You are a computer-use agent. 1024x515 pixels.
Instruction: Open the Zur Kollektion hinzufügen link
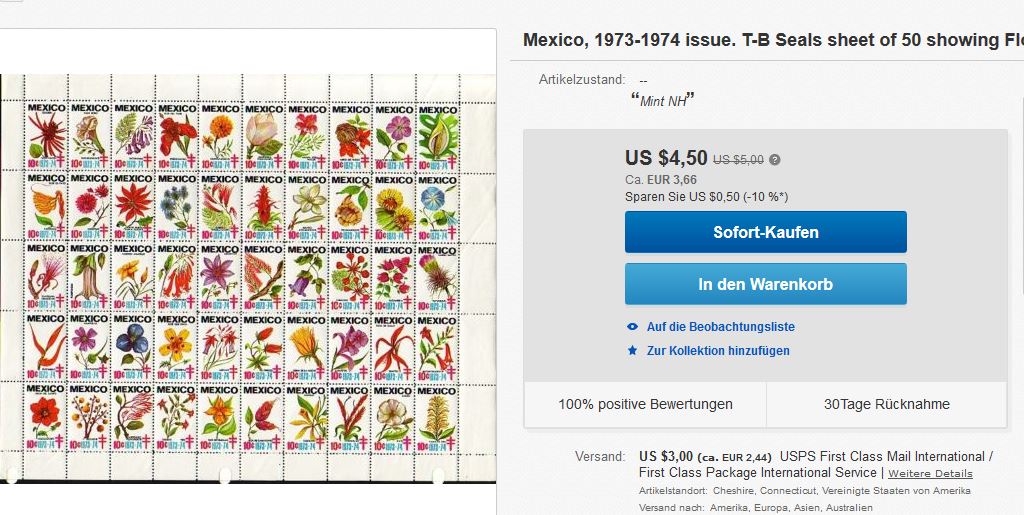click(x=718, y=351)
